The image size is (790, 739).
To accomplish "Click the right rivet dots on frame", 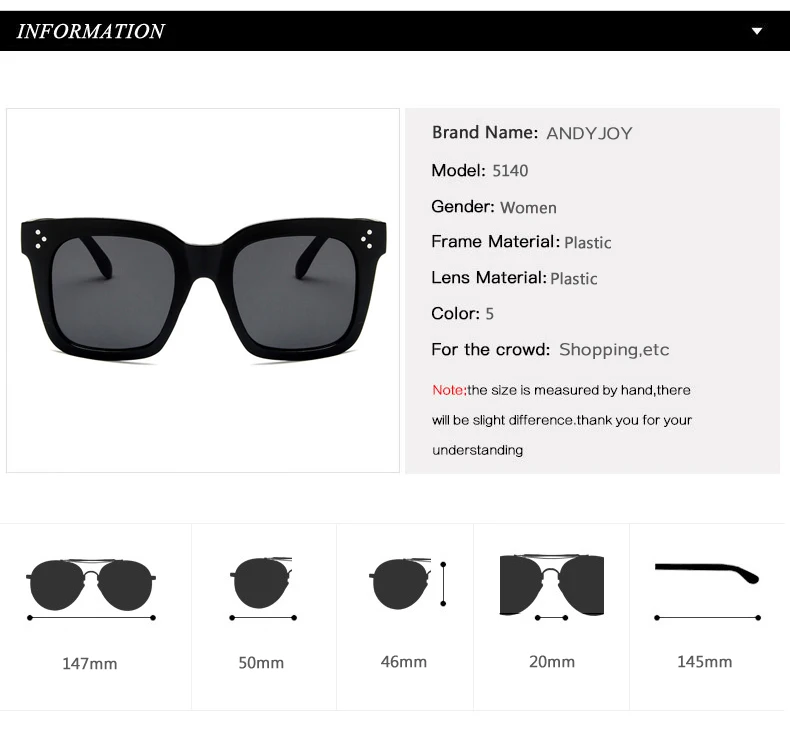I will pyautogui.click(x=367, y=239).
